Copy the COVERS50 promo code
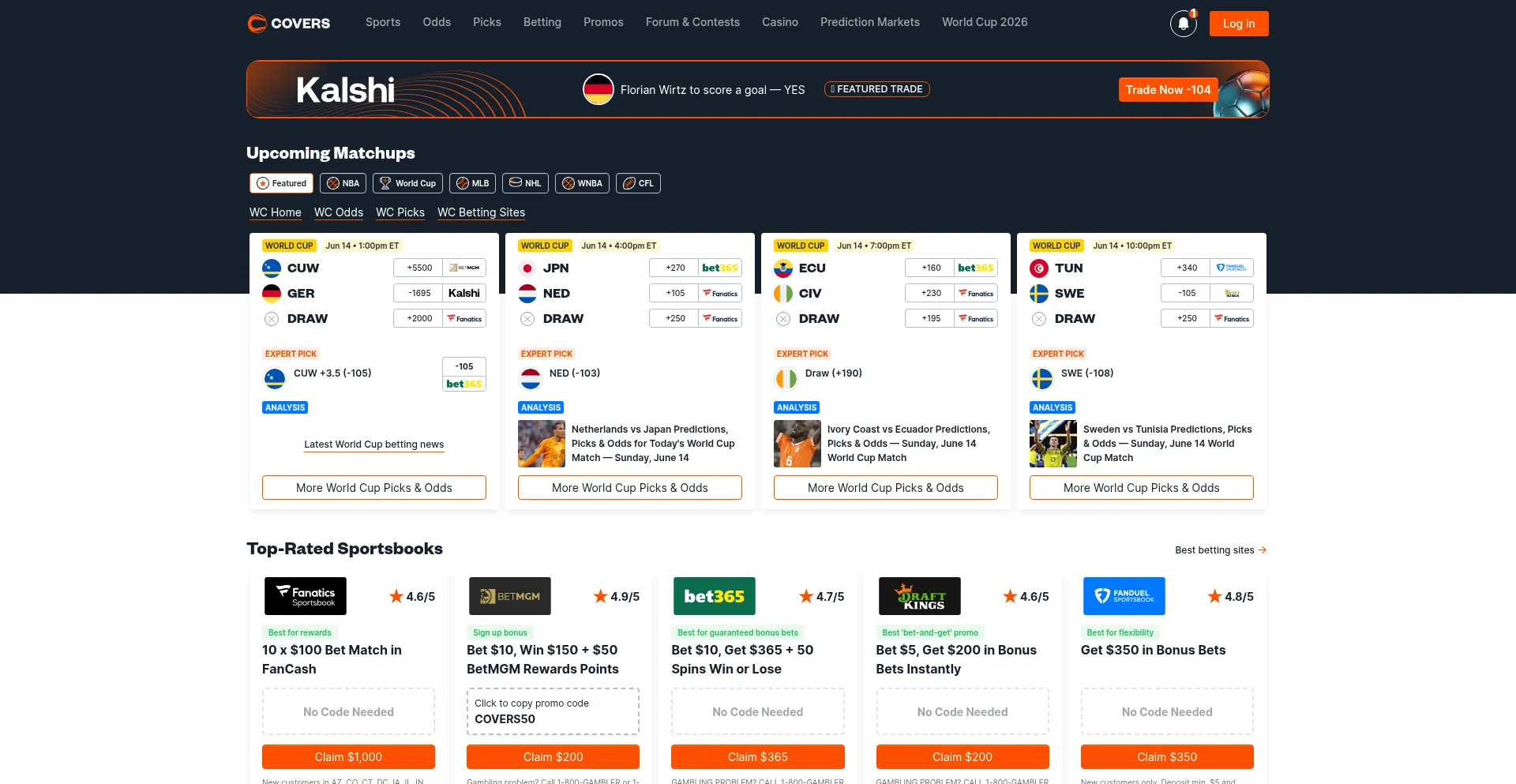This screenshot has height=784, width=1516. tap(553, 711)
